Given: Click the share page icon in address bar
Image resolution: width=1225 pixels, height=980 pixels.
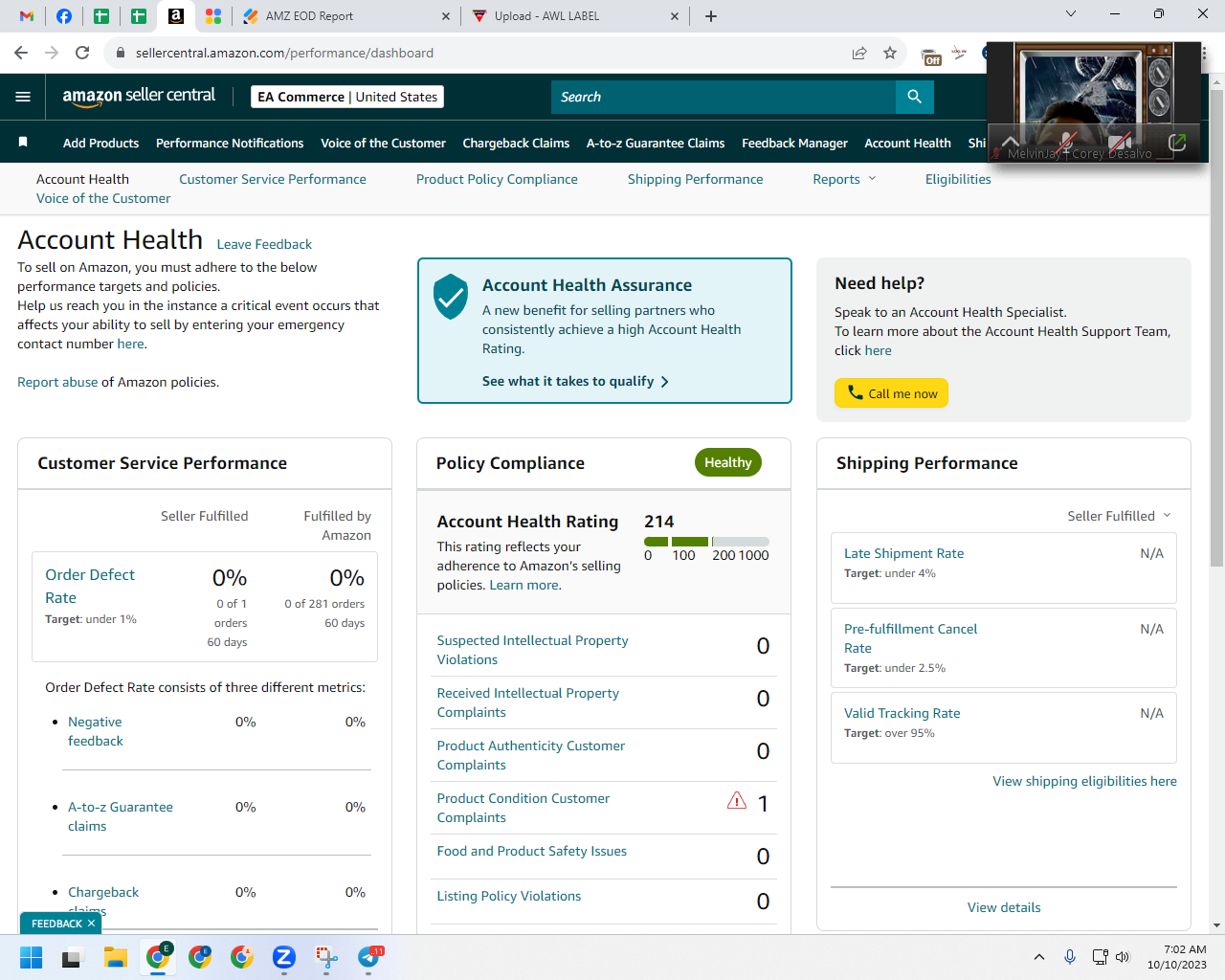Looking at the screenshot, I should point(859,53).
